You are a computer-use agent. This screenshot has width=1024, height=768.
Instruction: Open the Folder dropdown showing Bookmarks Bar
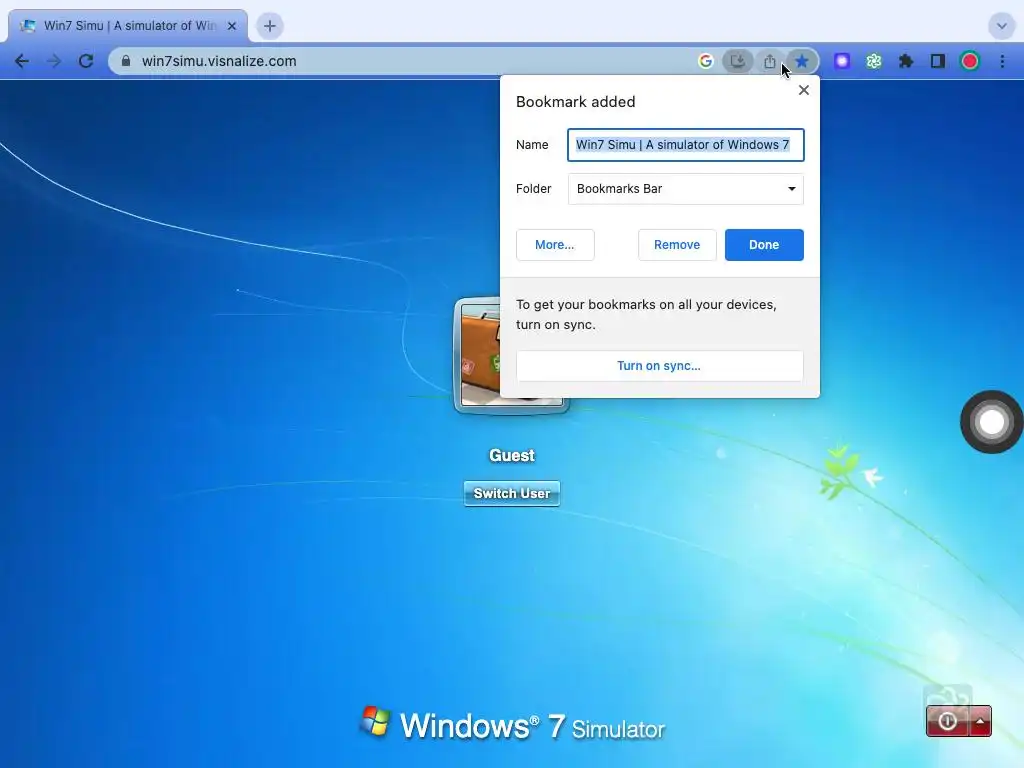point(686,189)
